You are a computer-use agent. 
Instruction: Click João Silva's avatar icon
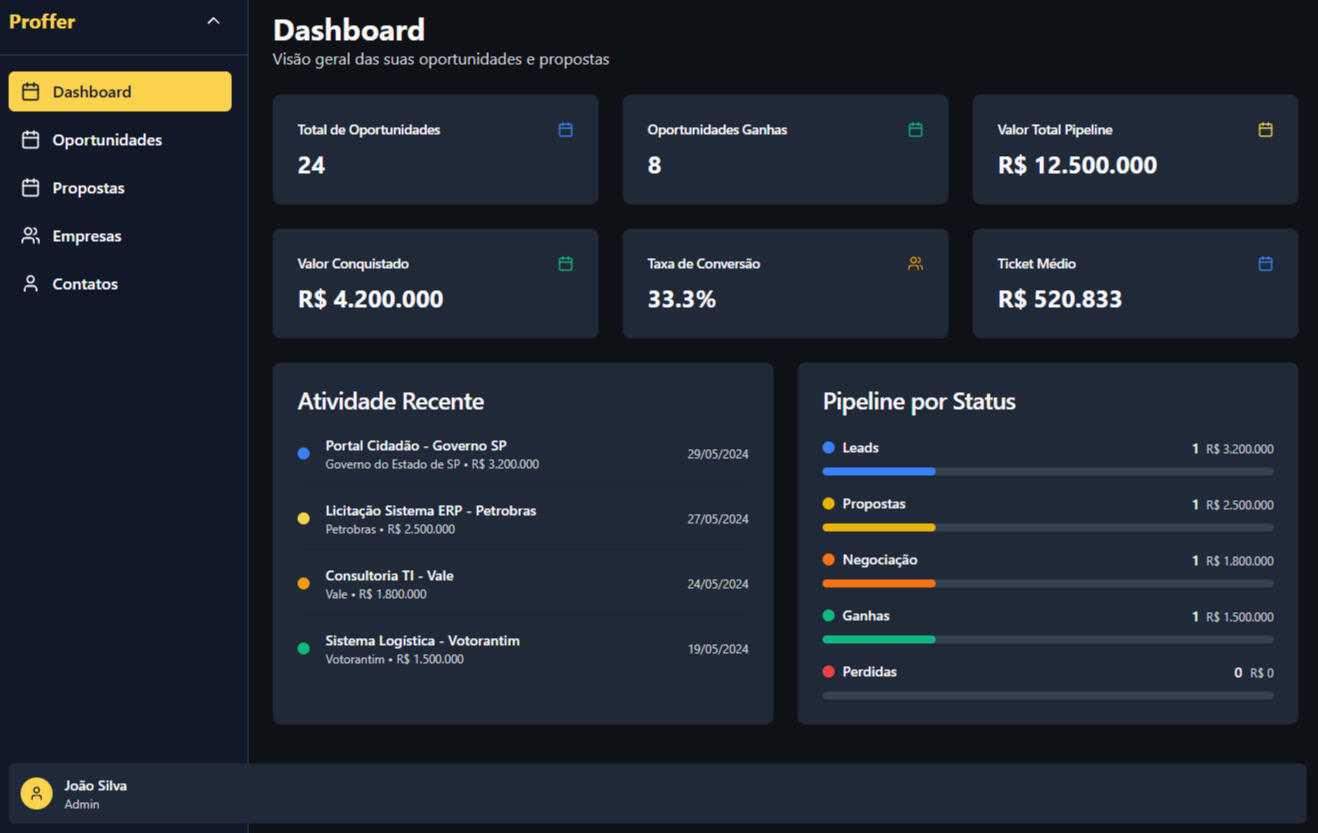point(37,794)
